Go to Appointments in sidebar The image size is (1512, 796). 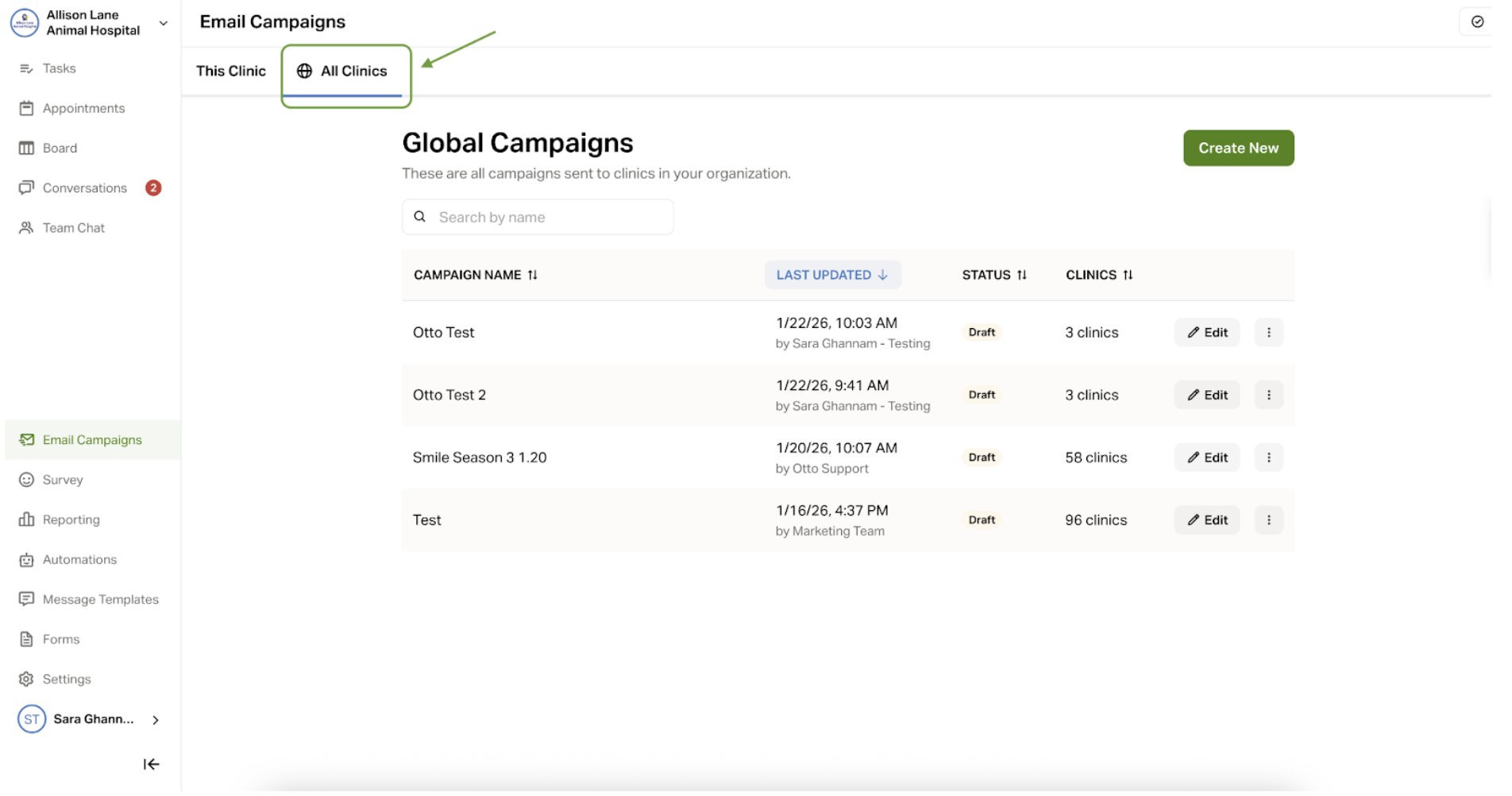(x=83, y=108)
